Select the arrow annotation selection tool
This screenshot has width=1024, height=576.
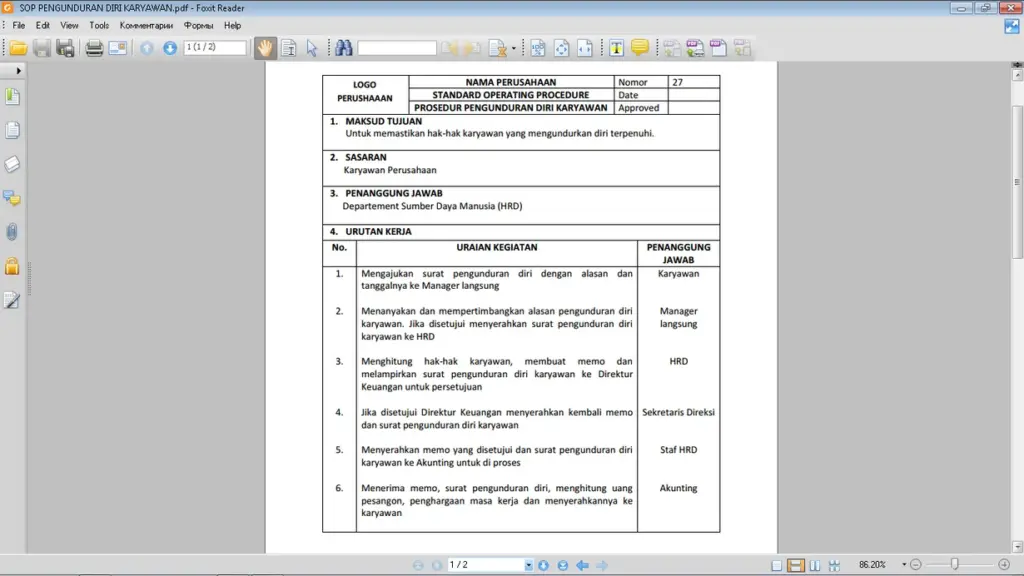[x=312, y=48]
